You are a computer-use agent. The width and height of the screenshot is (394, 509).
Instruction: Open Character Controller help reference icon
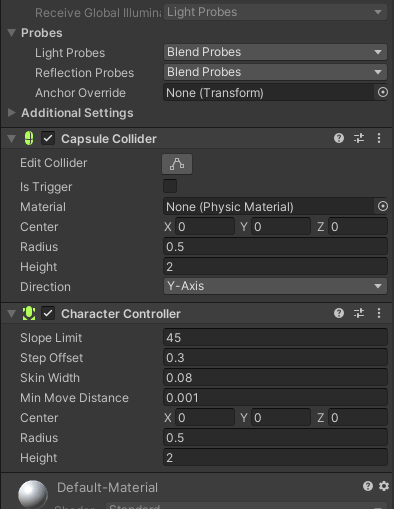(339, 313)
